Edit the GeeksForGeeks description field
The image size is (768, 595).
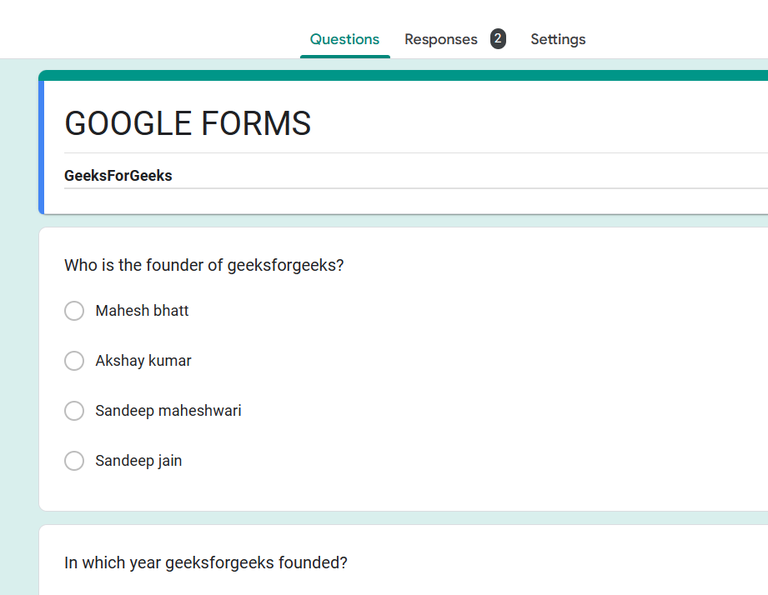(x=415, y=175)
